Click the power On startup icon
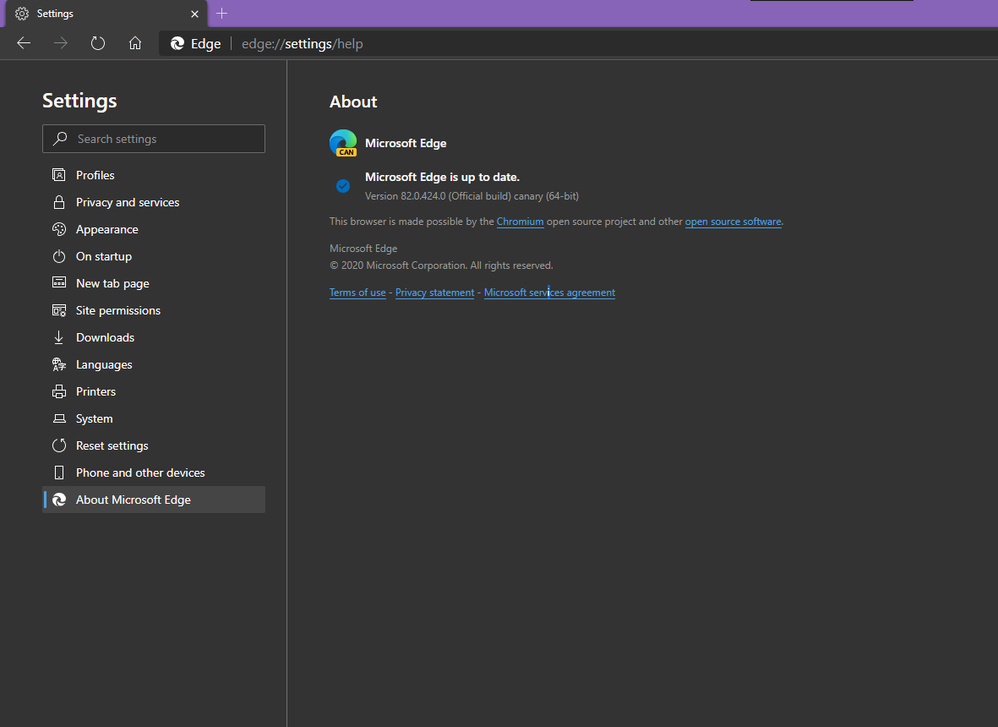This screenshot has height=727, width=998. [59, 257]
